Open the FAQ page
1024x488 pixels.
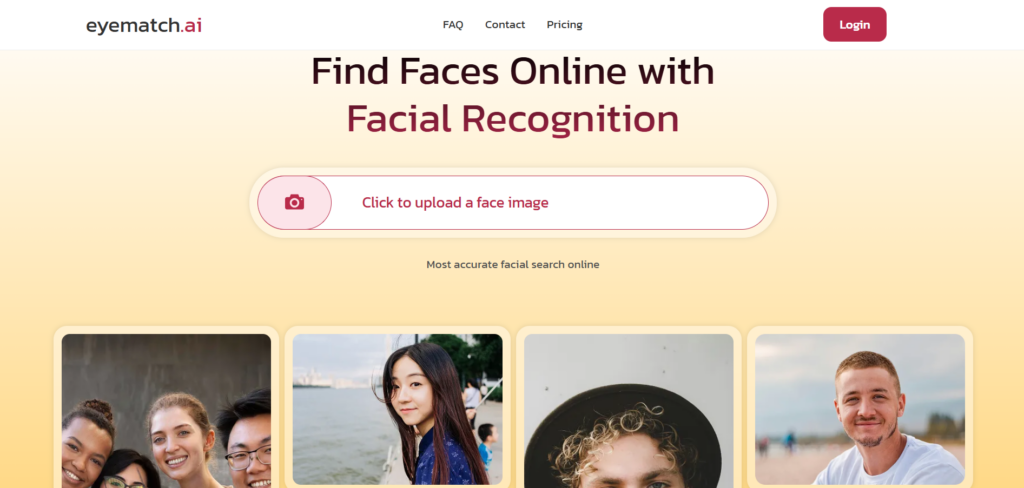[x=453, y=25]
